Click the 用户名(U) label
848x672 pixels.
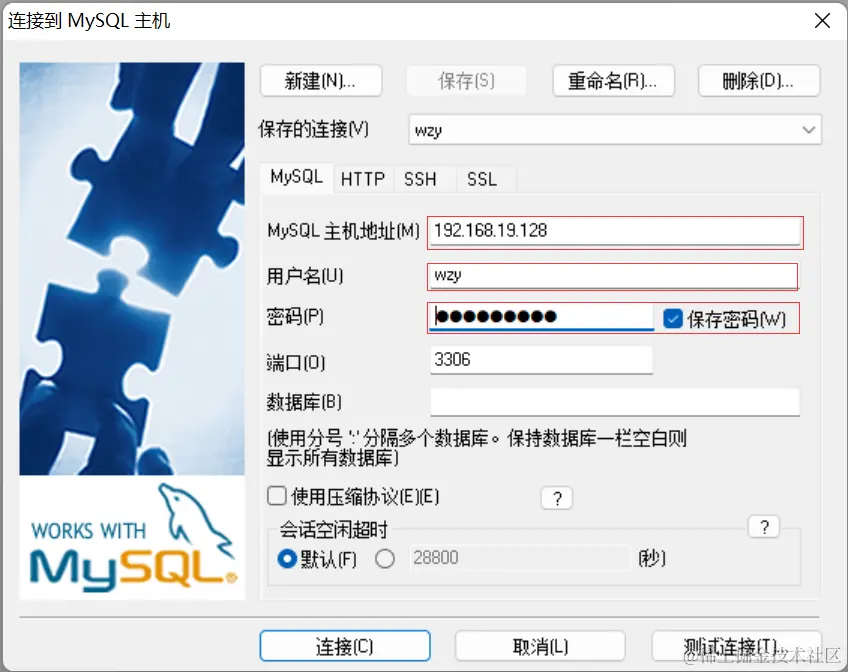[x=305, y=276]
